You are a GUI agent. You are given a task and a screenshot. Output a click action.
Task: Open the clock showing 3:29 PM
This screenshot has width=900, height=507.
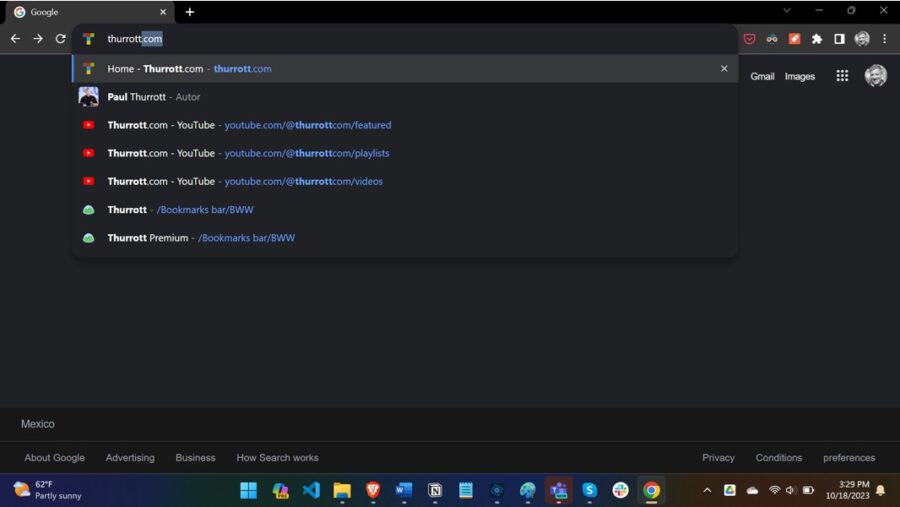click(847, 490)
